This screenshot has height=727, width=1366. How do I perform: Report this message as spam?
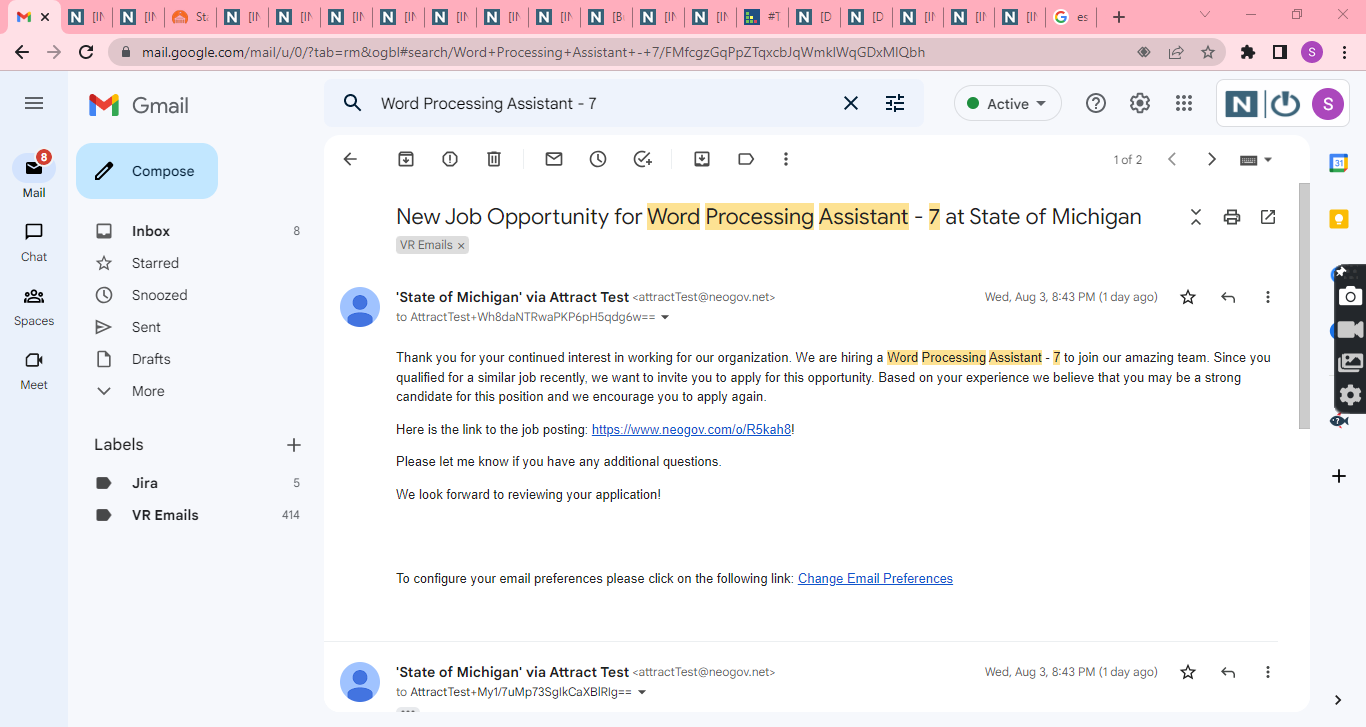pos(450,159)
